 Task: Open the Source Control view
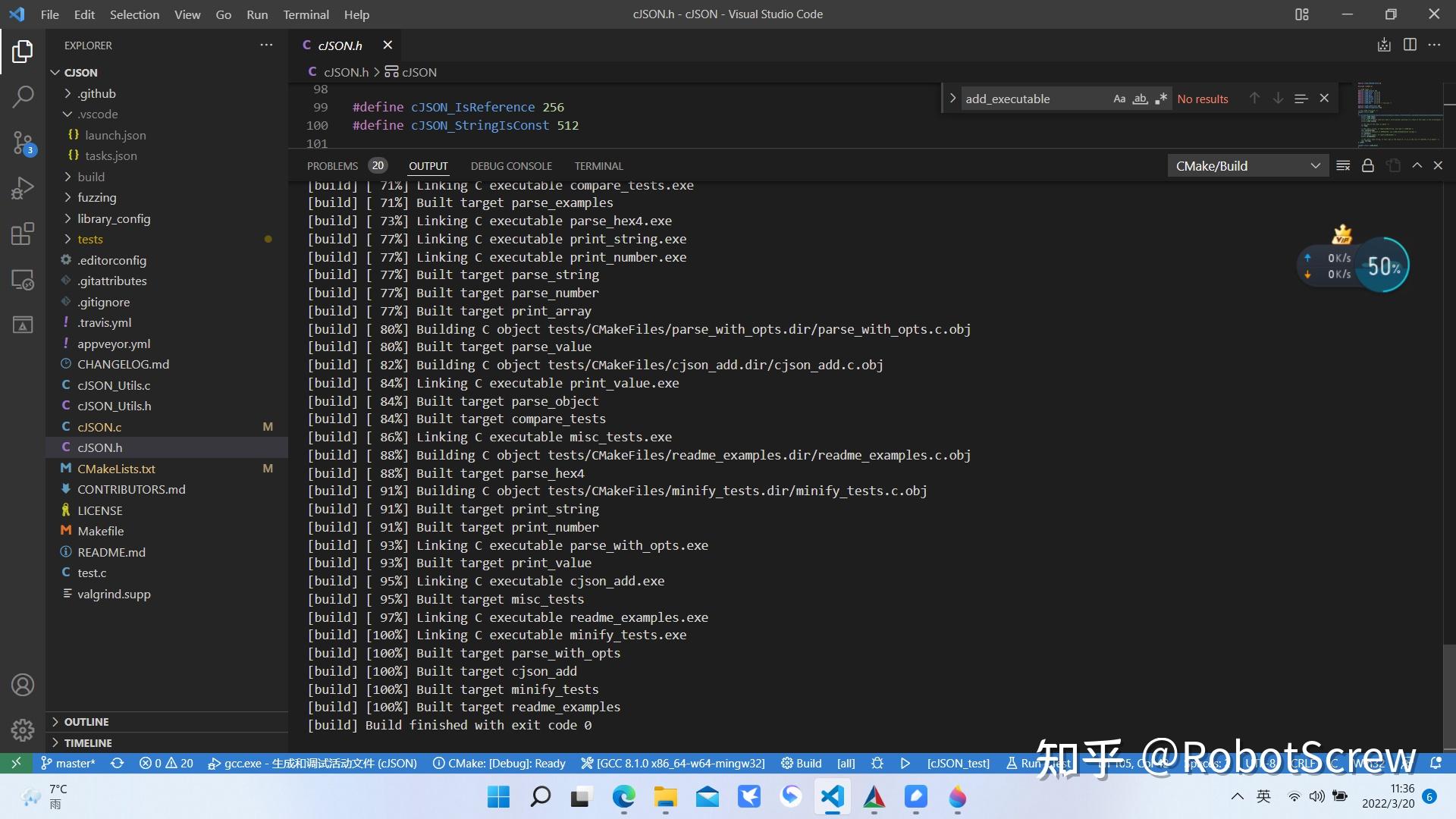coord(22,143)
